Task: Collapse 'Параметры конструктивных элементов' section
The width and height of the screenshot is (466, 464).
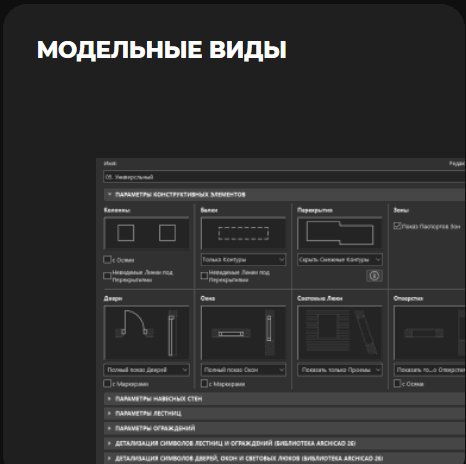Action: pyautogui.click(x=285, y=194)
